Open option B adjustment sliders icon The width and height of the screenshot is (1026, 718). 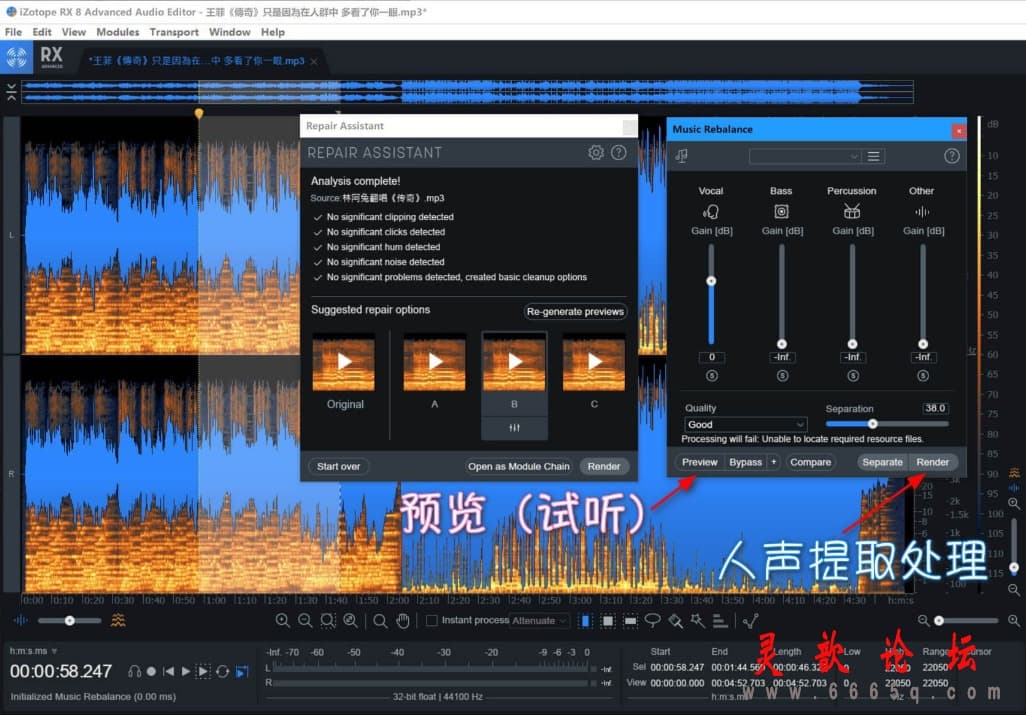[x=514, y=427]
